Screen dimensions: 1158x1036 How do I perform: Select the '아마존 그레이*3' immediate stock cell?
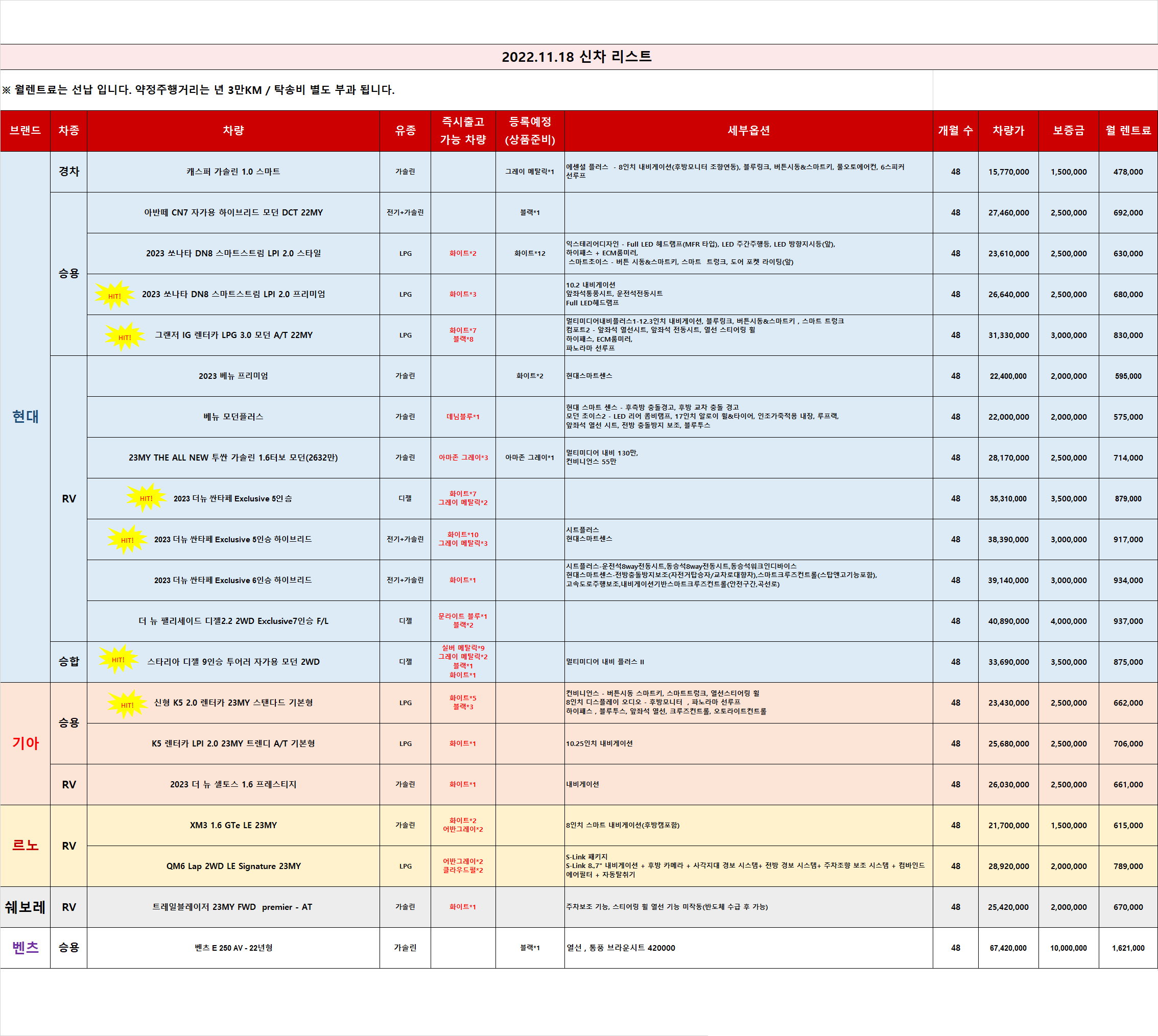click(x=463, y=457)
